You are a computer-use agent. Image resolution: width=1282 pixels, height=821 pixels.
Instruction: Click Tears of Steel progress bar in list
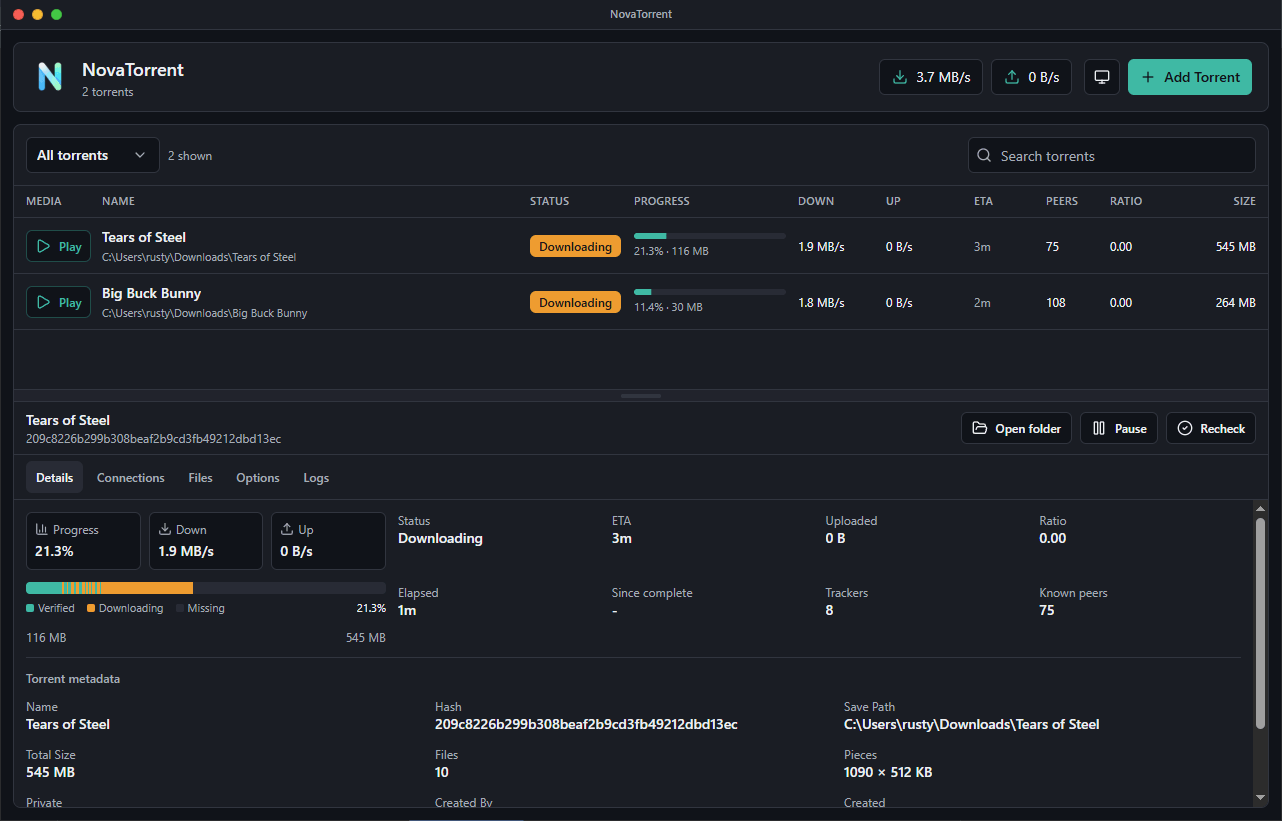click(x=710, y=236)
